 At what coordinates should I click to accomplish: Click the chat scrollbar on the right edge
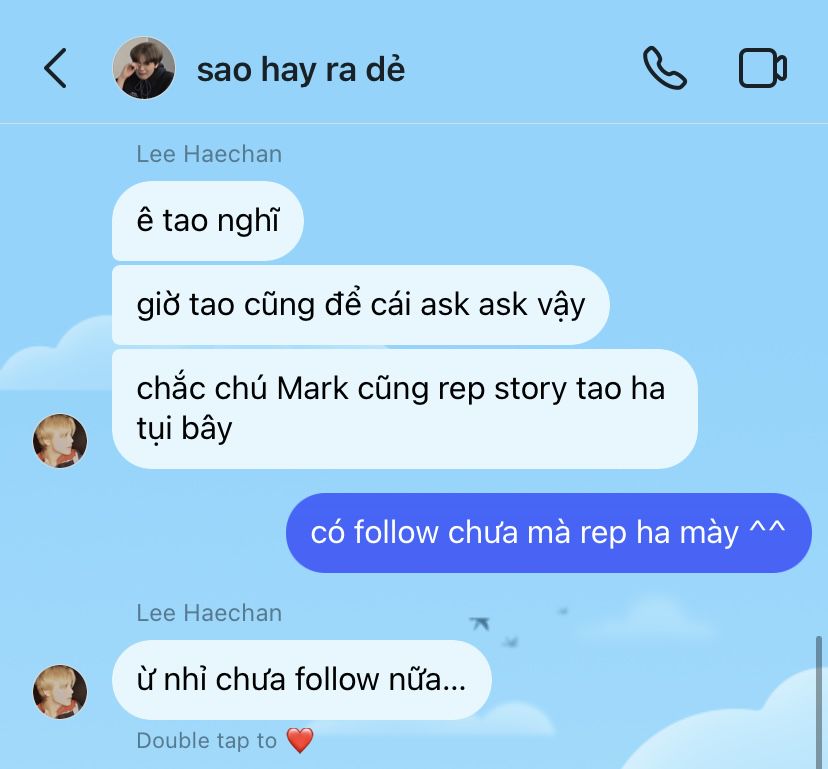click(819, 702)
